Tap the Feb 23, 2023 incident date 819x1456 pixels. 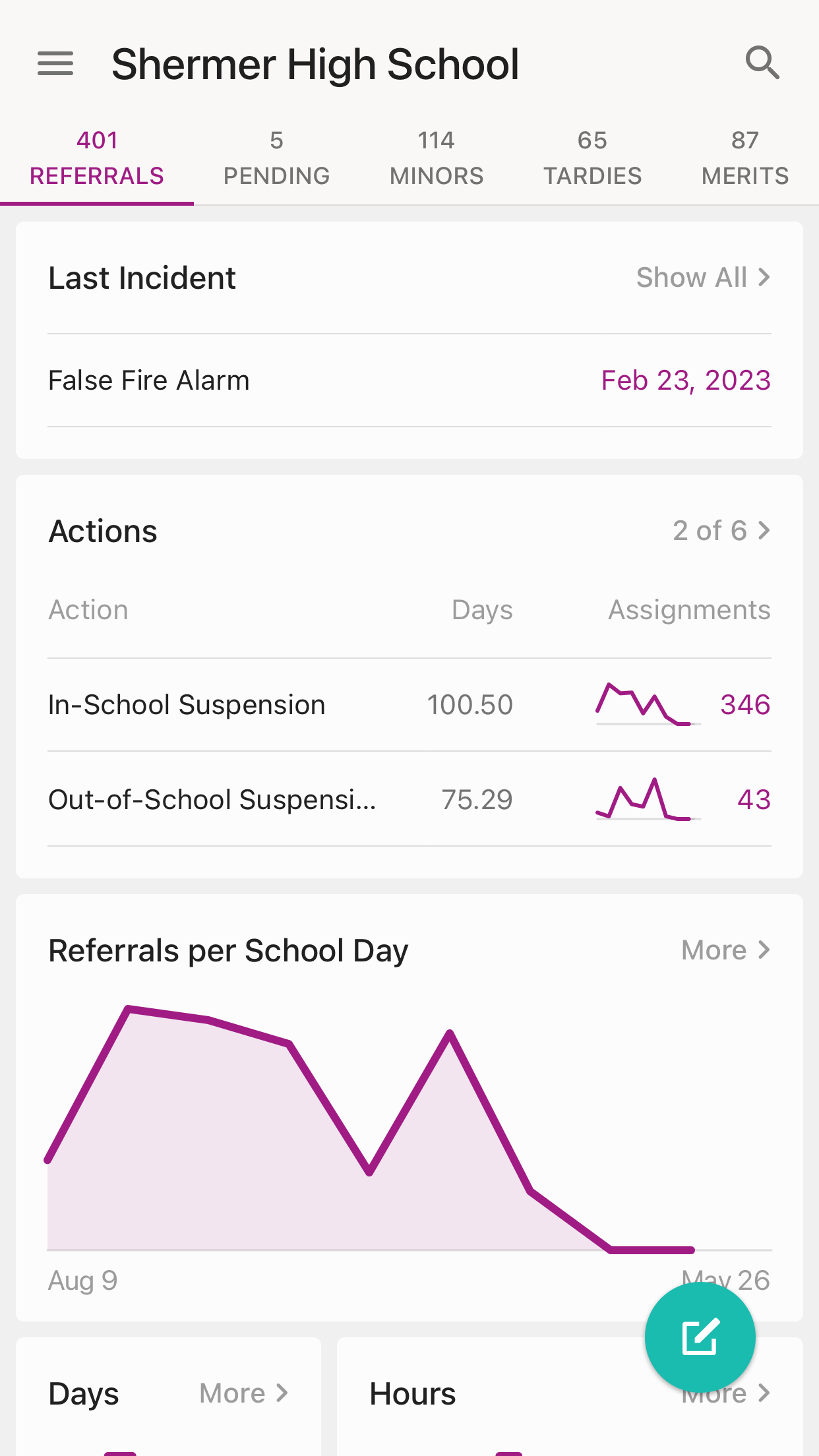686,380
